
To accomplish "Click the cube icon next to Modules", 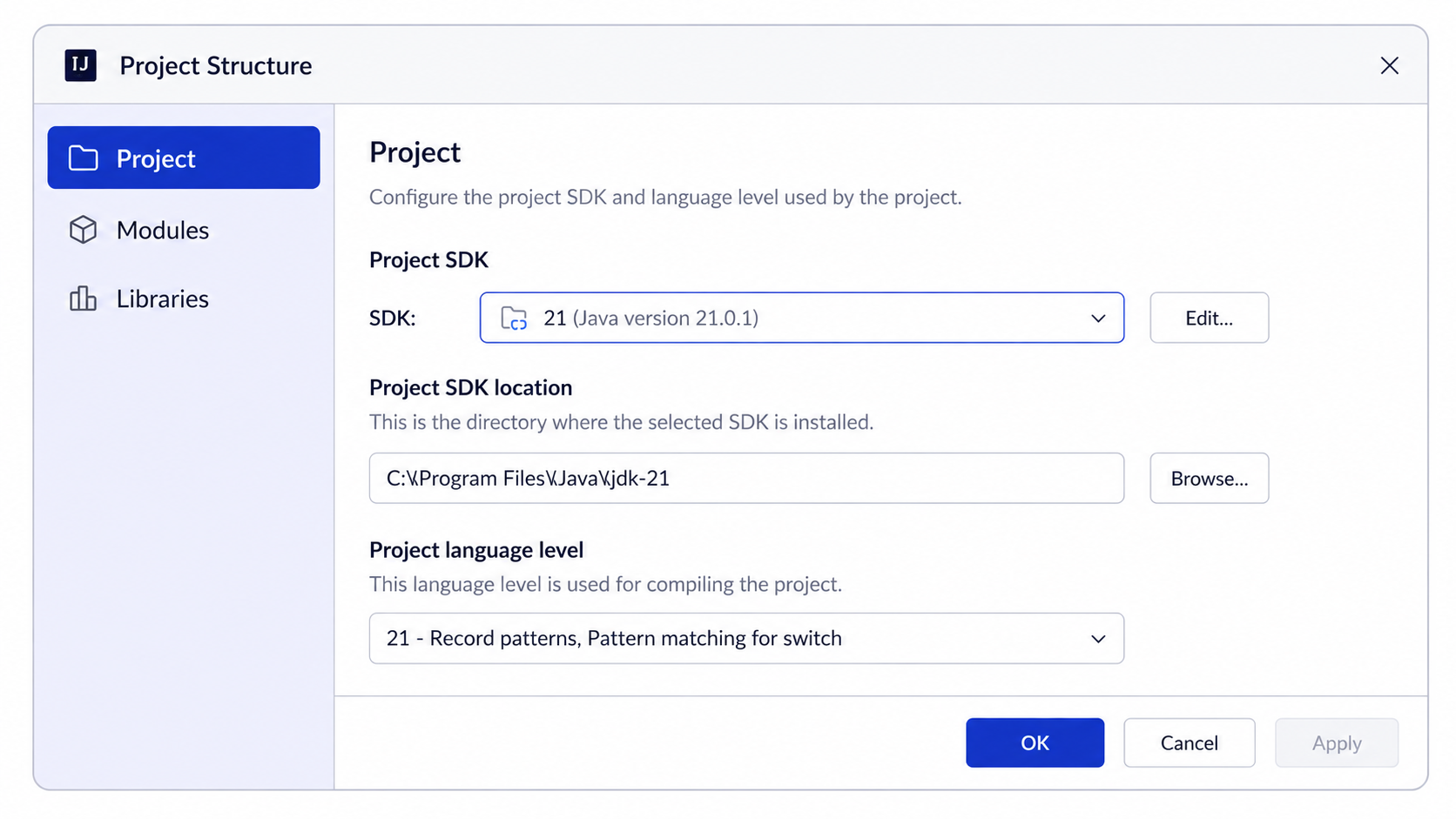I will [x=84, y=230].
